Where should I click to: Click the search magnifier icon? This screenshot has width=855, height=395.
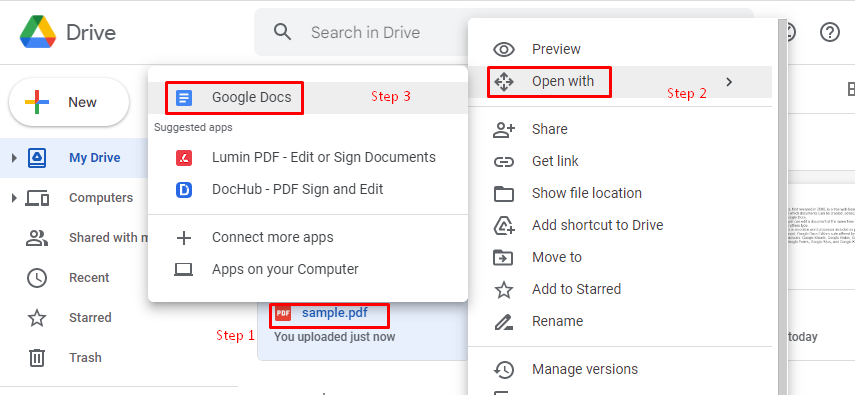(282, 32)
